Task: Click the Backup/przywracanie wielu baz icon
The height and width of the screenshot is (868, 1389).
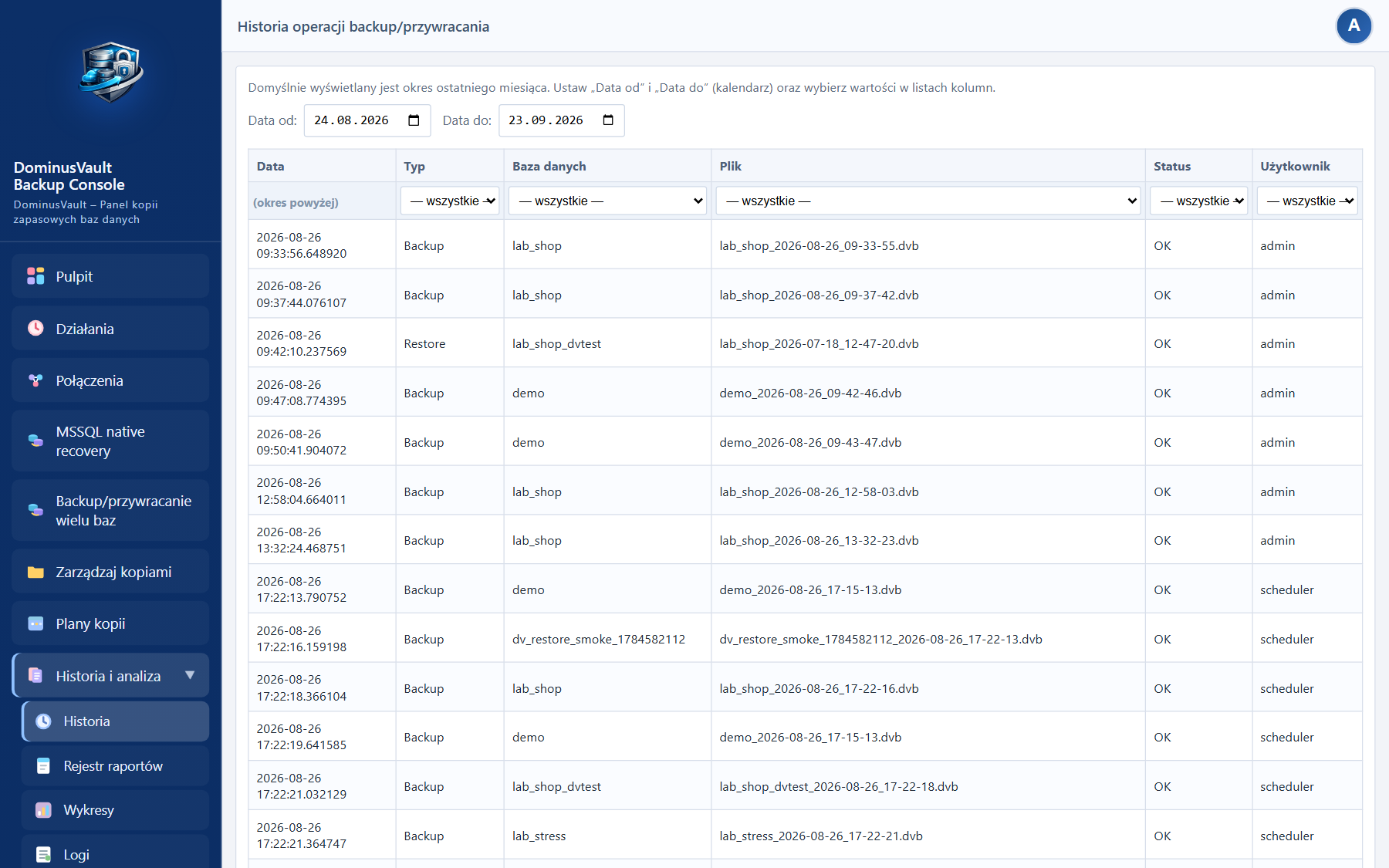Action: click(35, 510)
